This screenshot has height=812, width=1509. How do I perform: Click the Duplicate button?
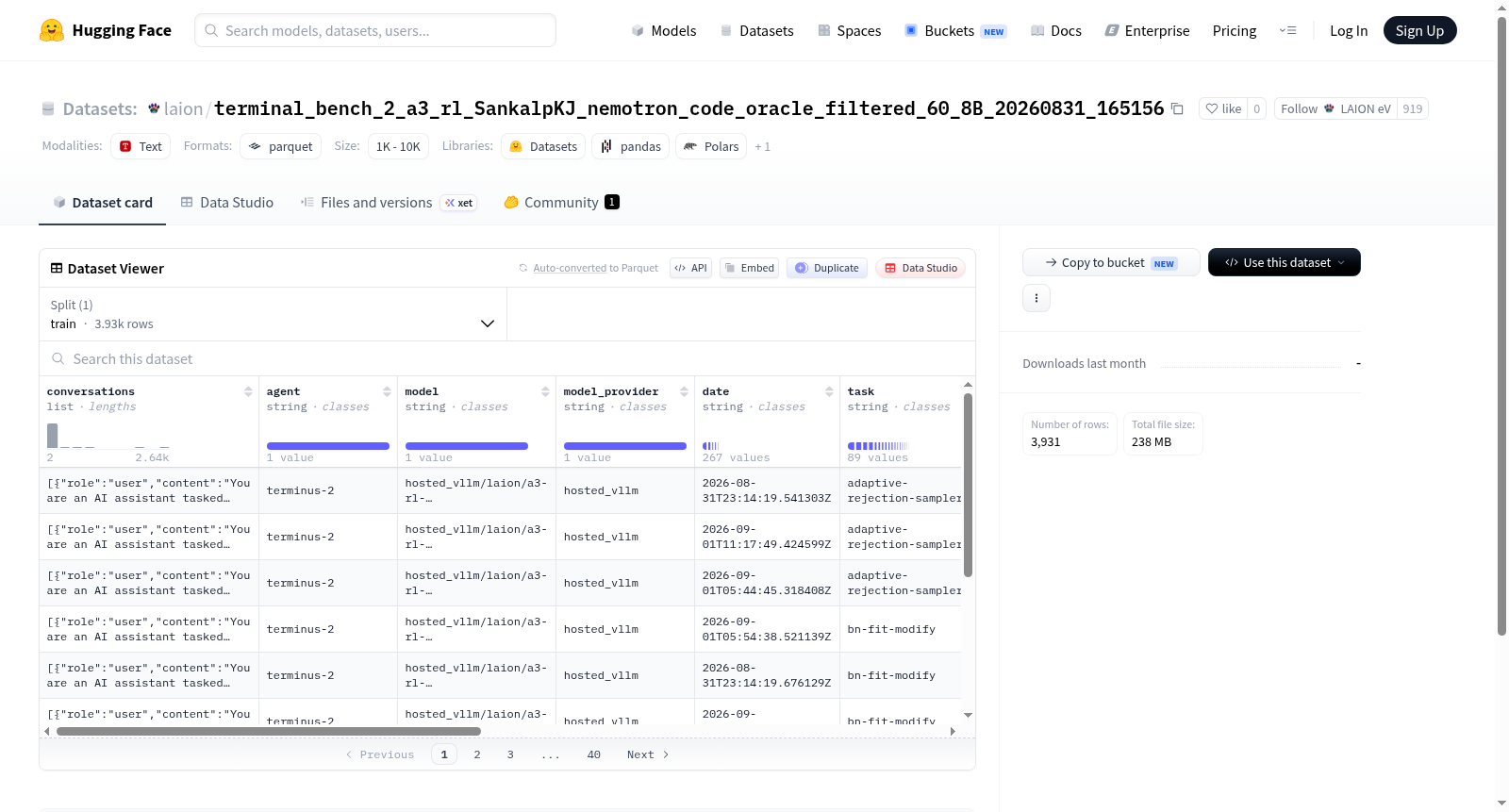click(827, 268)
